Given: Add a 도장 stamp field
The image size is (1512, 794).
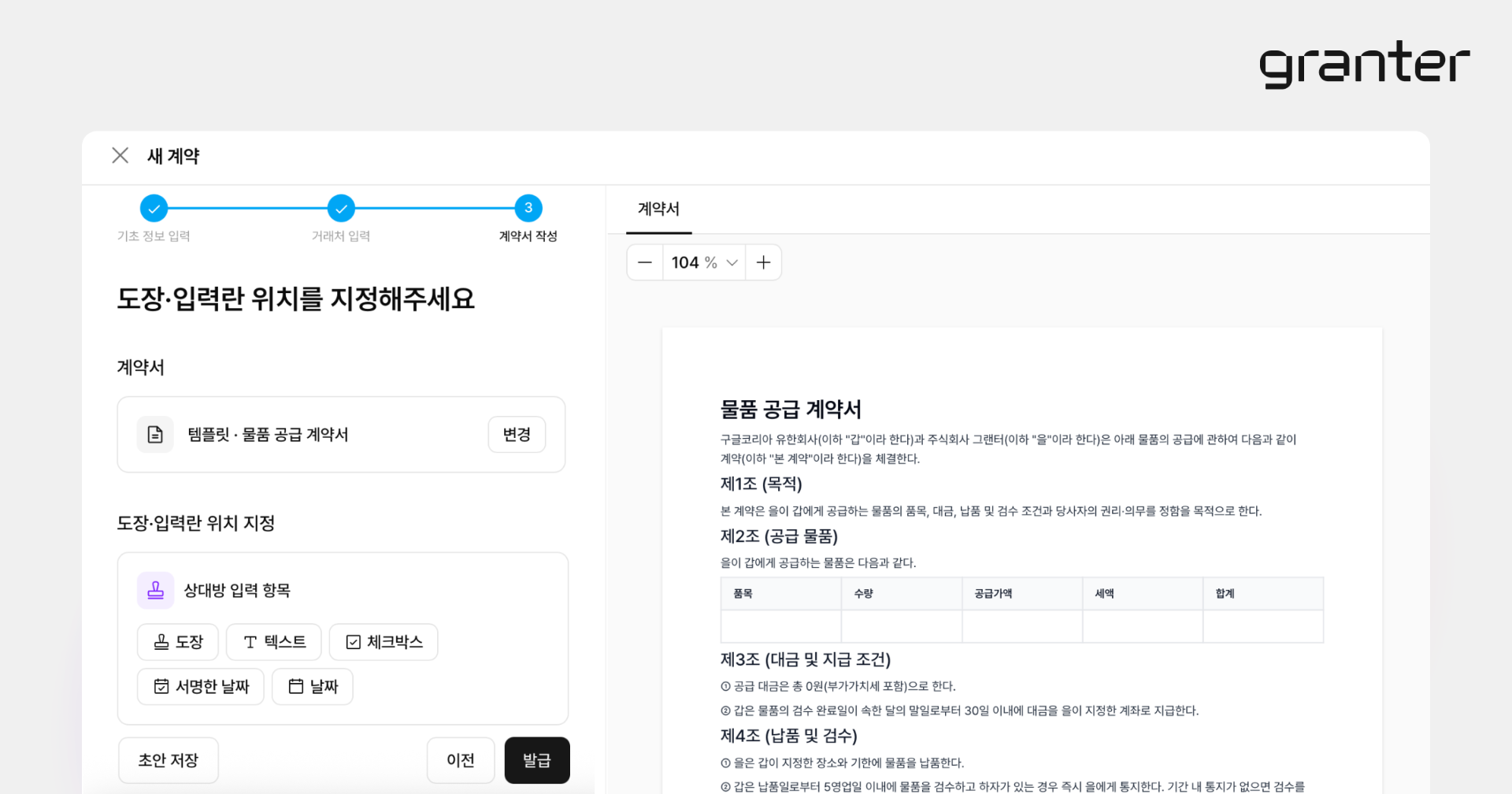Looking at the screenshot, I should 178,642.
